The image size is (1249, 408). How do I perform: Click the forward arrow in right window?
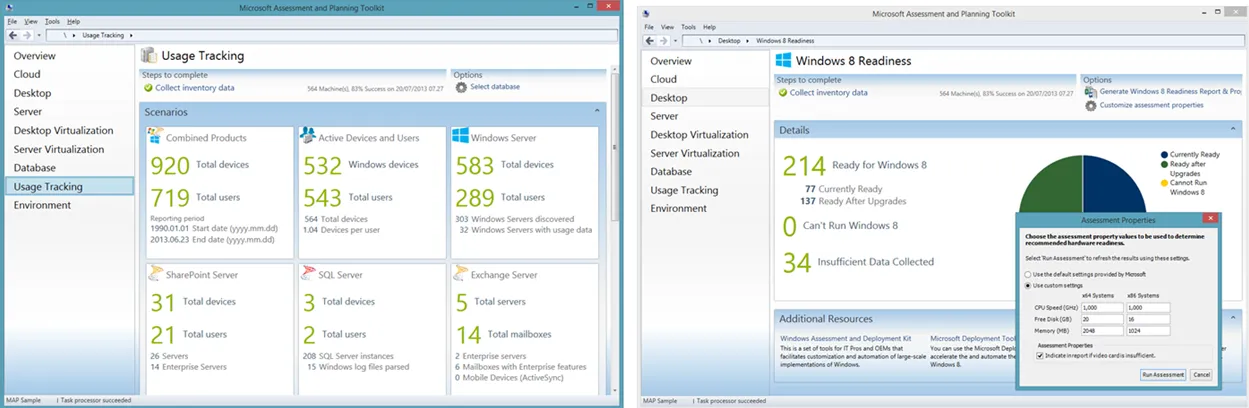pos(664,40)
